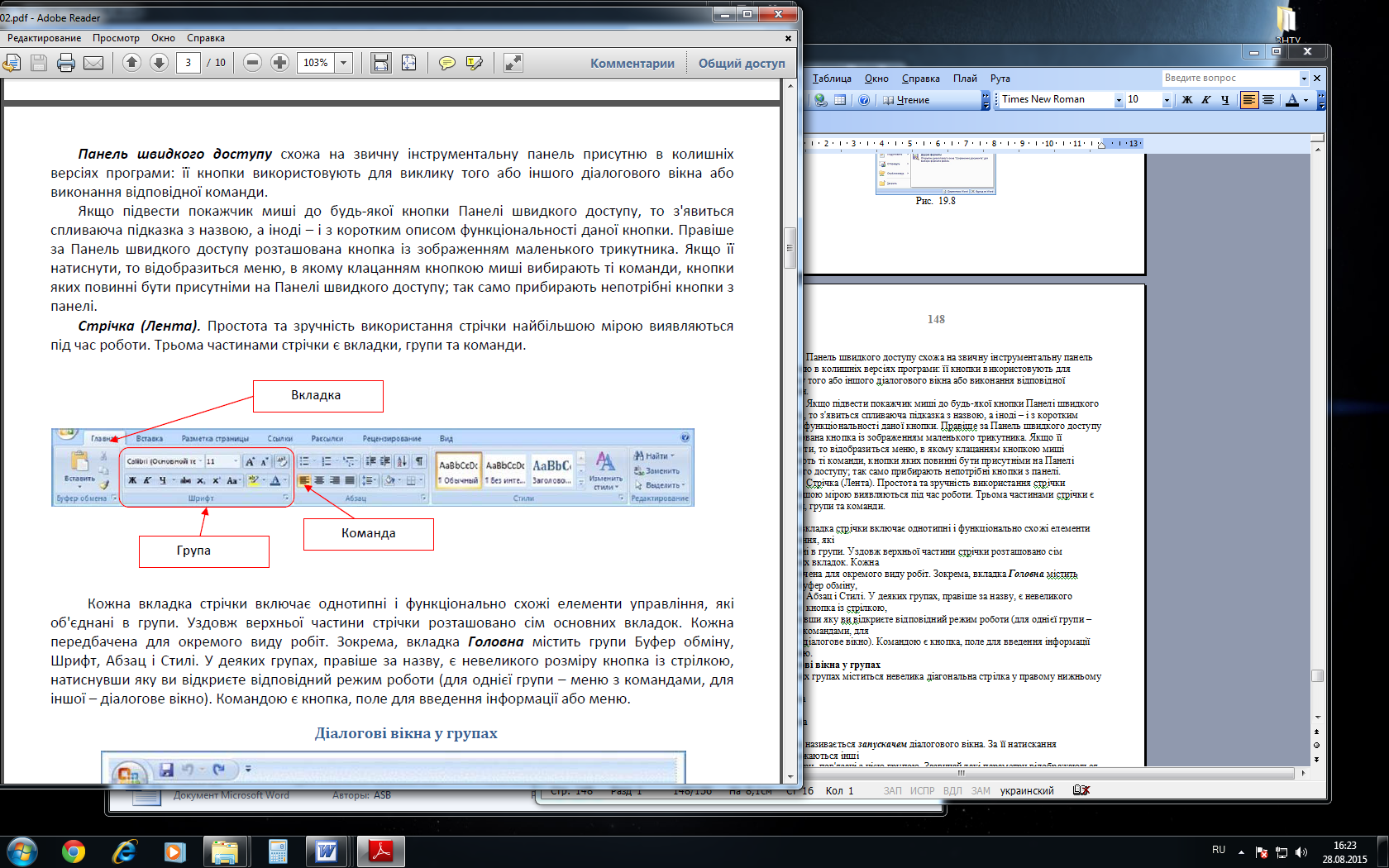
Task: Expand formatting toolbar options arrow in Word
Action: pos(1321,100)
